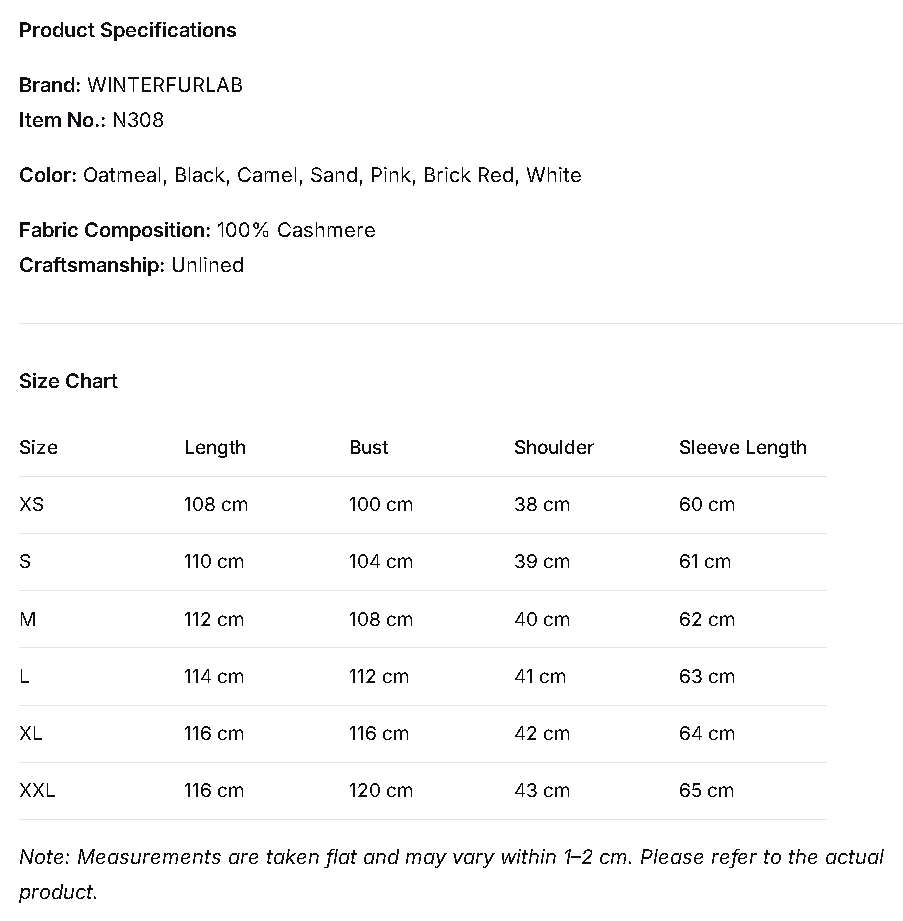Click the Size Chart heading
Viewport: 903px width, 921px height.
[68, 381]
